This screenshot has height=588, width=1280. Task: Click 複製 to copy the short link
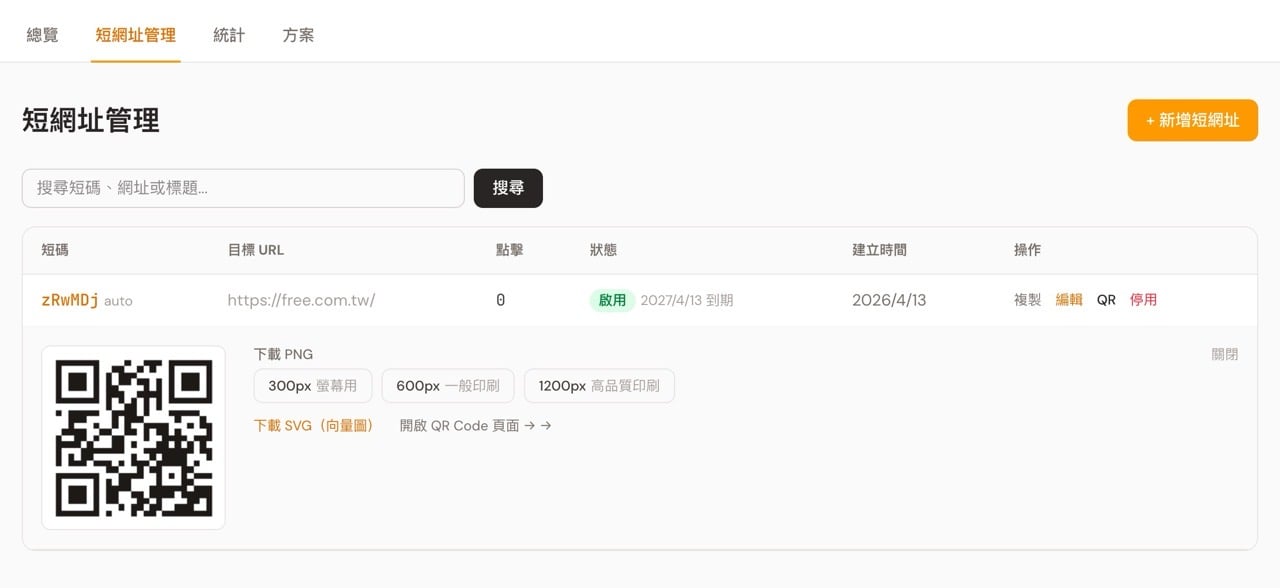[x=1027, y=300]
